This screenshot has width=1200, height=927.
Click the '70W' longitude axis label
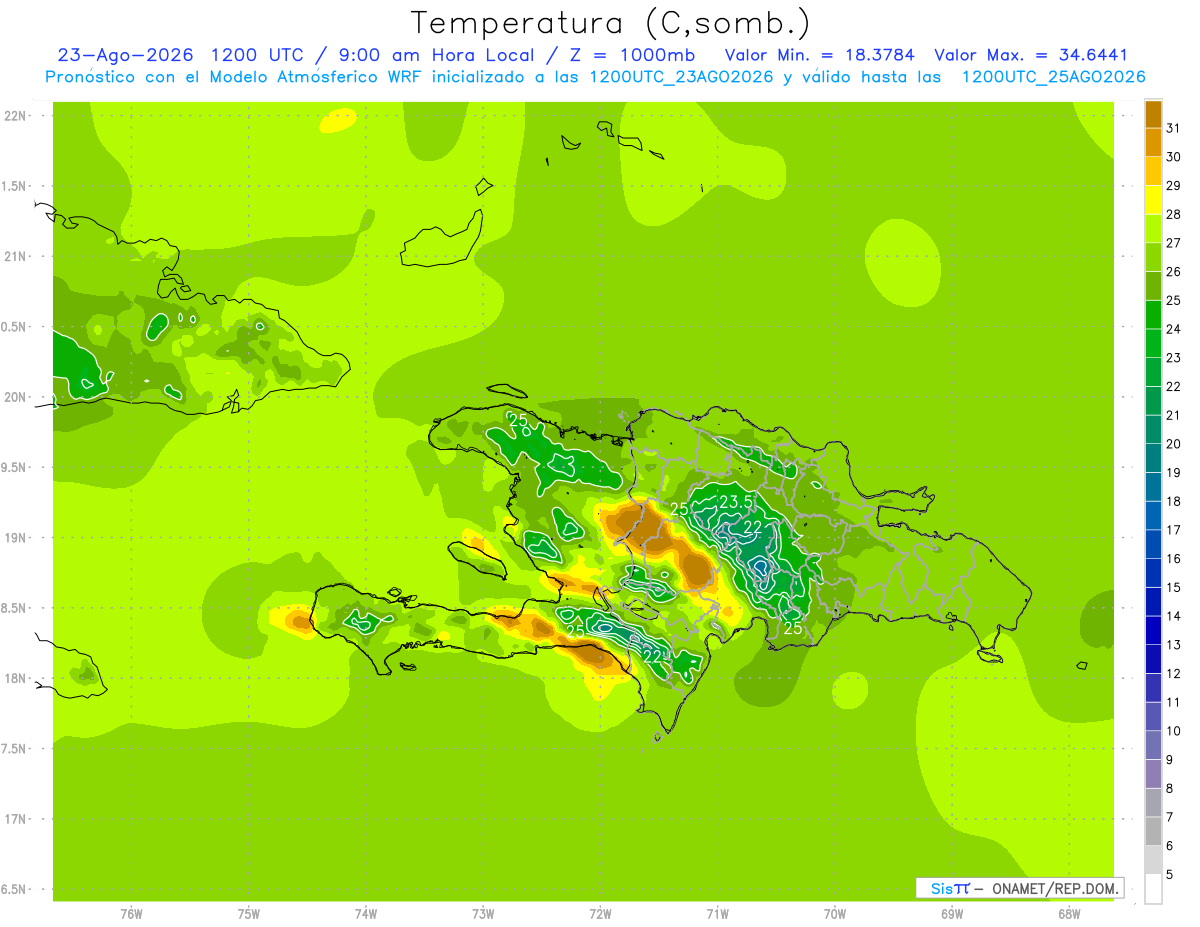tap(835, 914)
